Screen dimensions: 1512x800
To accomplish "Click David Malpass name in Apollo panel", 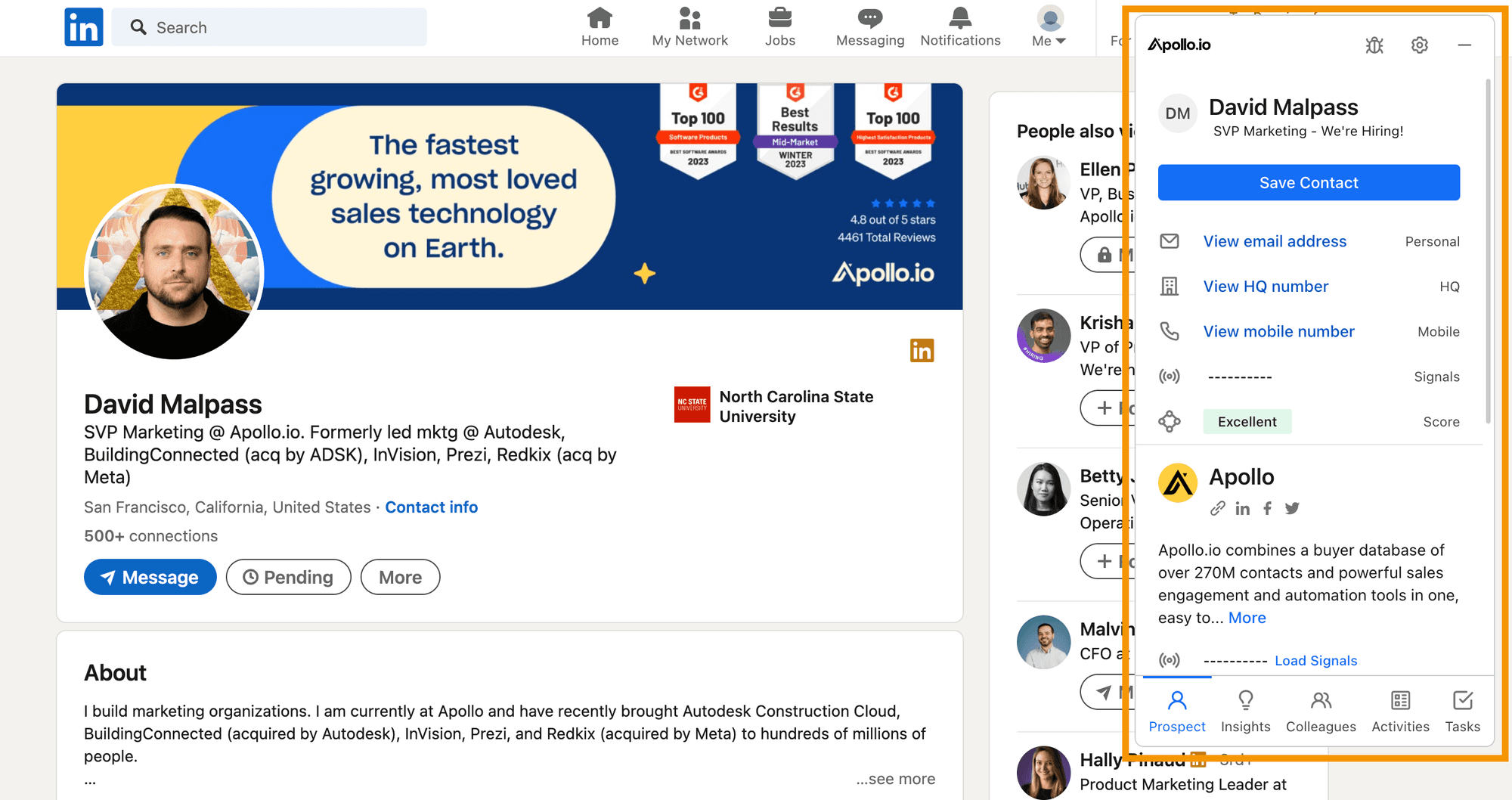I will coord(1283,107).
